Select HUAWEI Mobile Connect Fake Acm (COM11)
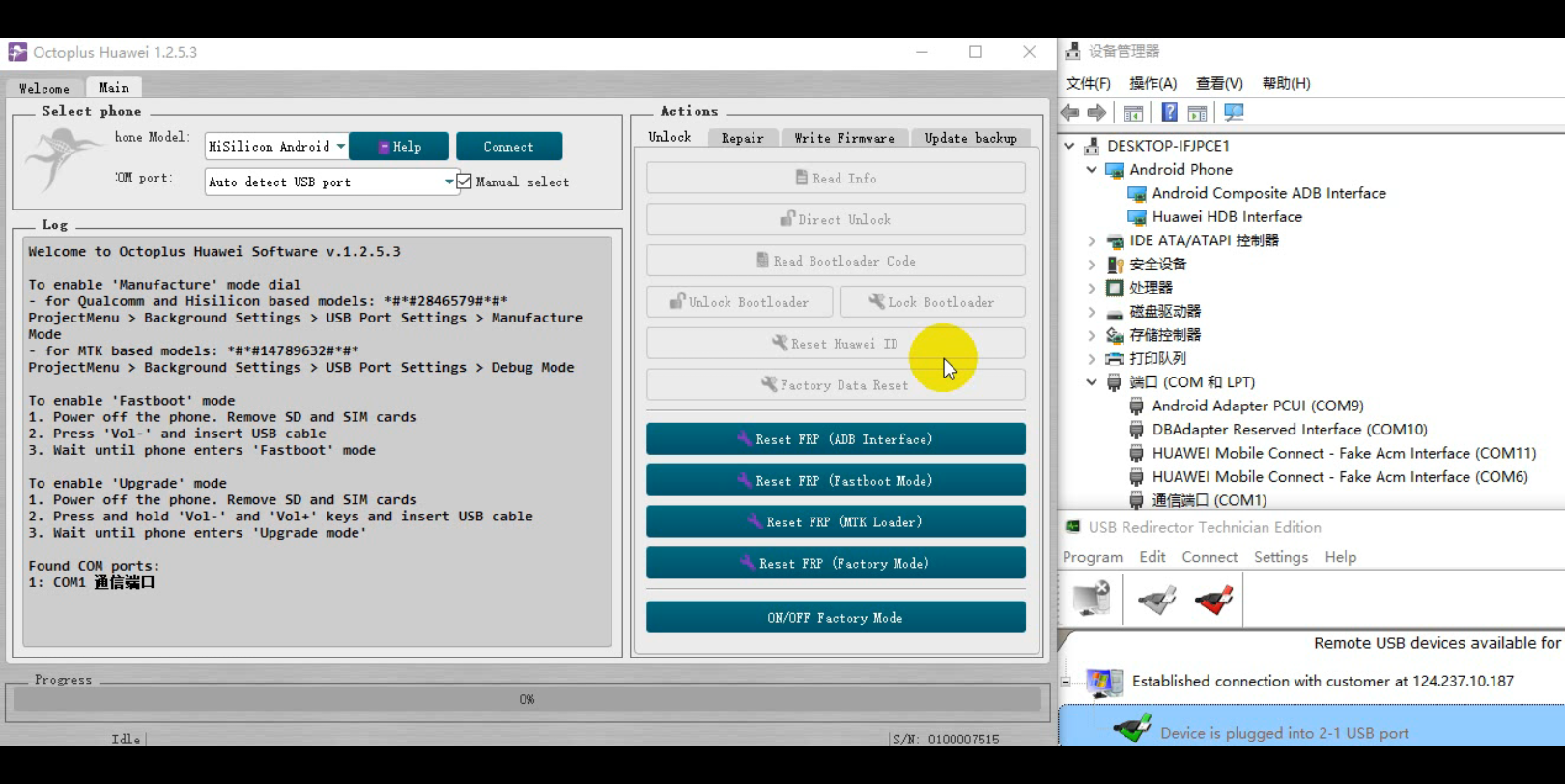 point(1343,453)
